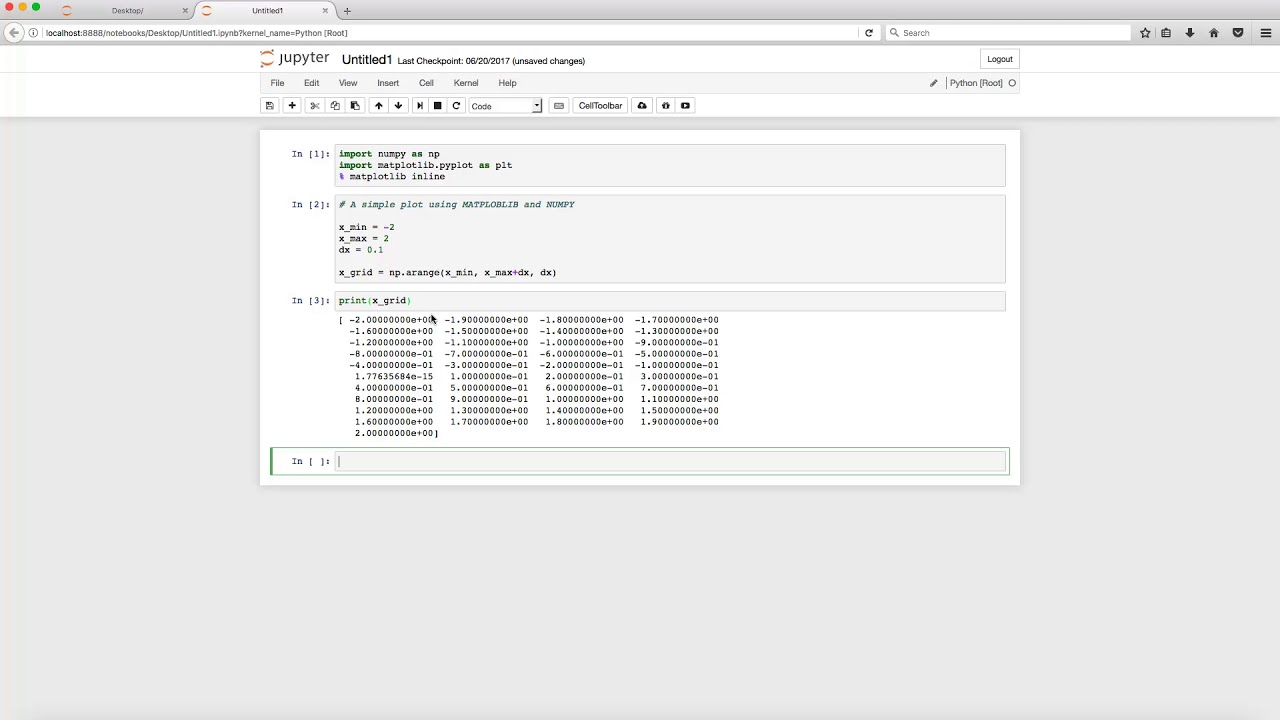Open the File menu
Viewport: 1280px width, 720px height.
277,83
